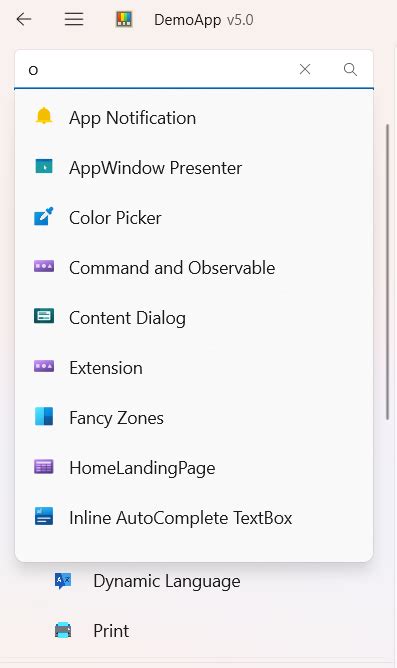Screen dimensions: 397x668
Task: Pick the Extension suggestion
Action: pos(194,368)
